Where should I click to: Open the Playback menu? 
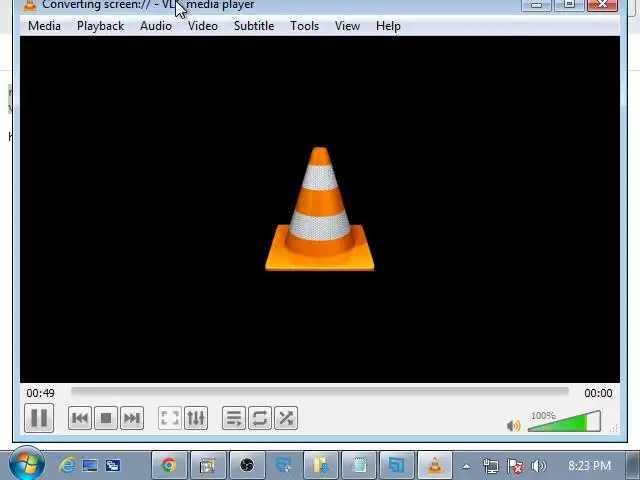[x=100, y=26]
